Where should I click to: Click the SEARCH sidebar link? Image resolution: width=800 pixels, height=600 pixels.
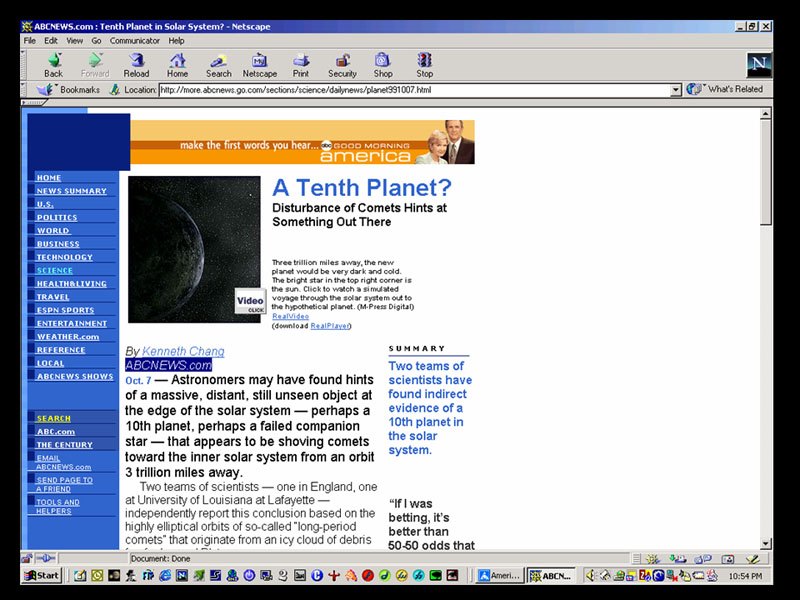(x=54, y=418)
